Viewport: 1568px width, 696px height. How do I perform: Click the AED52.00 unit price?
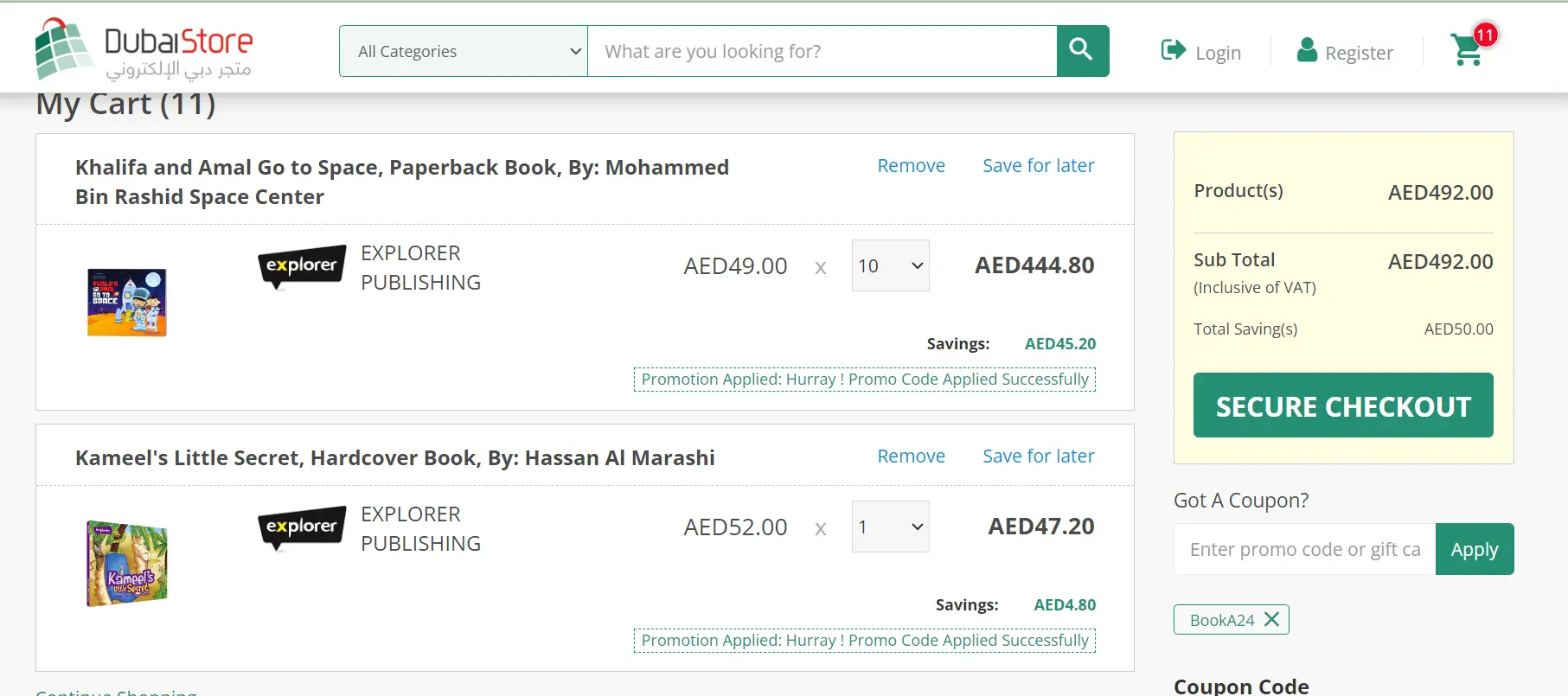coord(735,527)
